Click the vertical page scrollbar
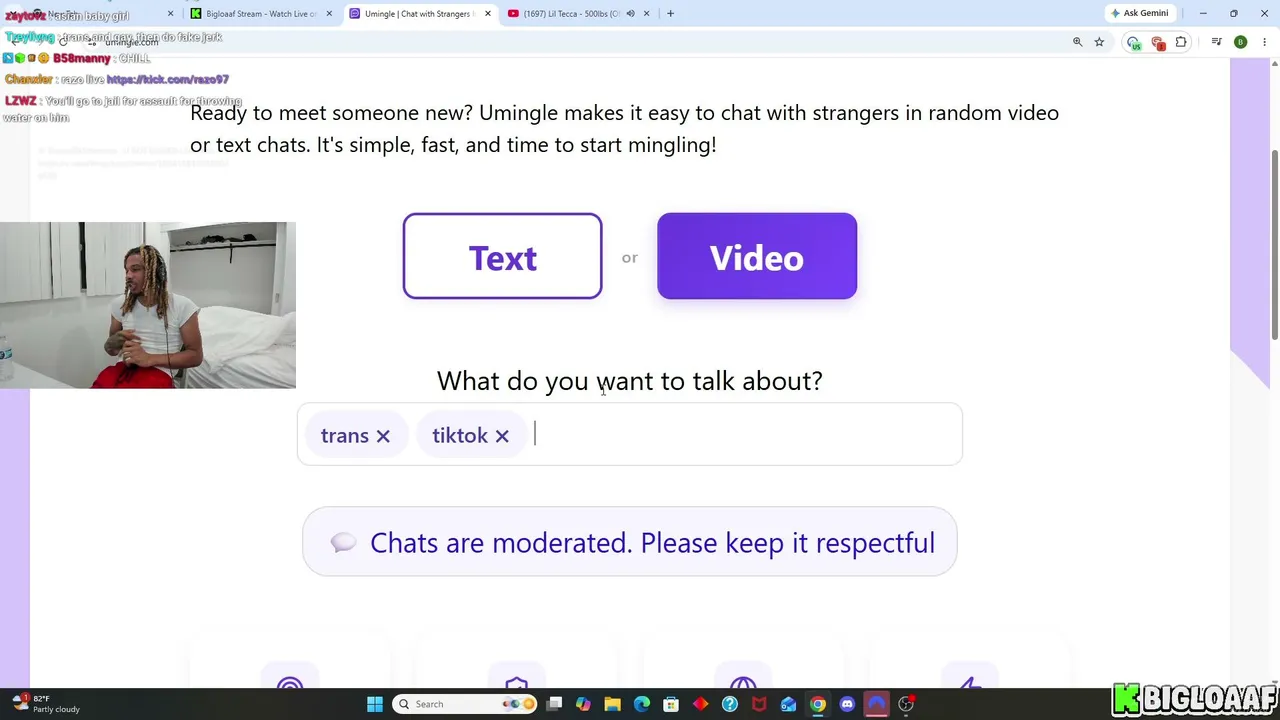This screenshot has width=1280, height=720. (x=1274, y=245)
